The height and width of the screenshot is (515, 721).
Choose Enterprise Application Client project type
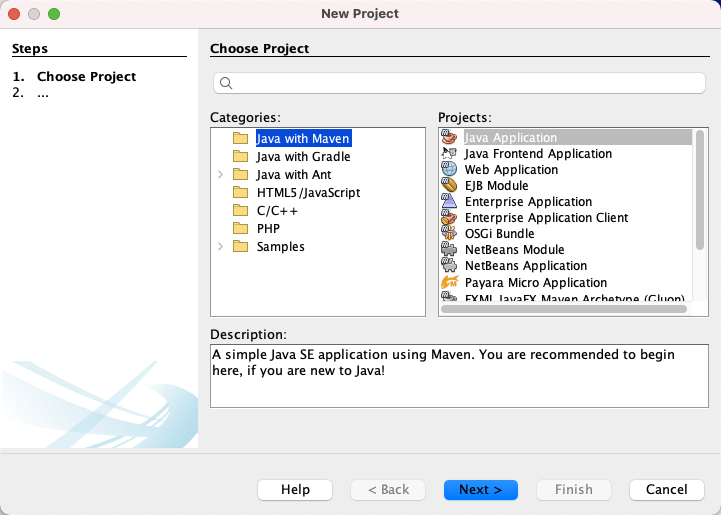coord(547,217)
